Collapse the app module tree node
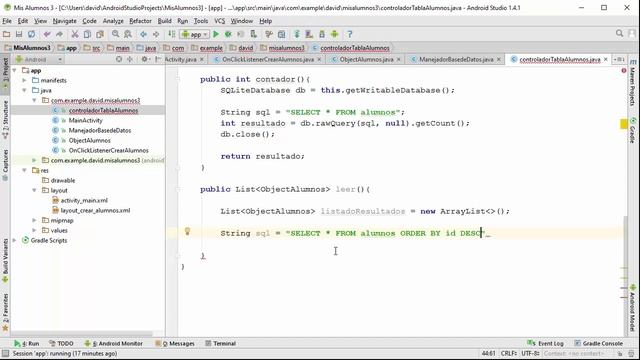 coord(15,71)
